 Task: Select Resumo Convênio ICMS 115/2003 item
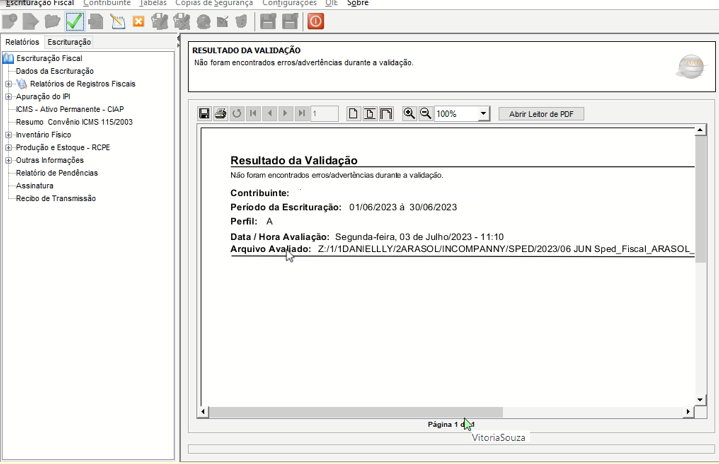point(74,122)
